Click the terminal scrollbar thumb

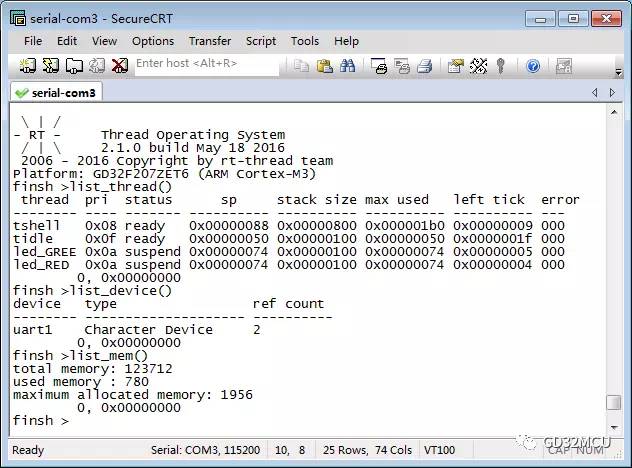(614, 402)
